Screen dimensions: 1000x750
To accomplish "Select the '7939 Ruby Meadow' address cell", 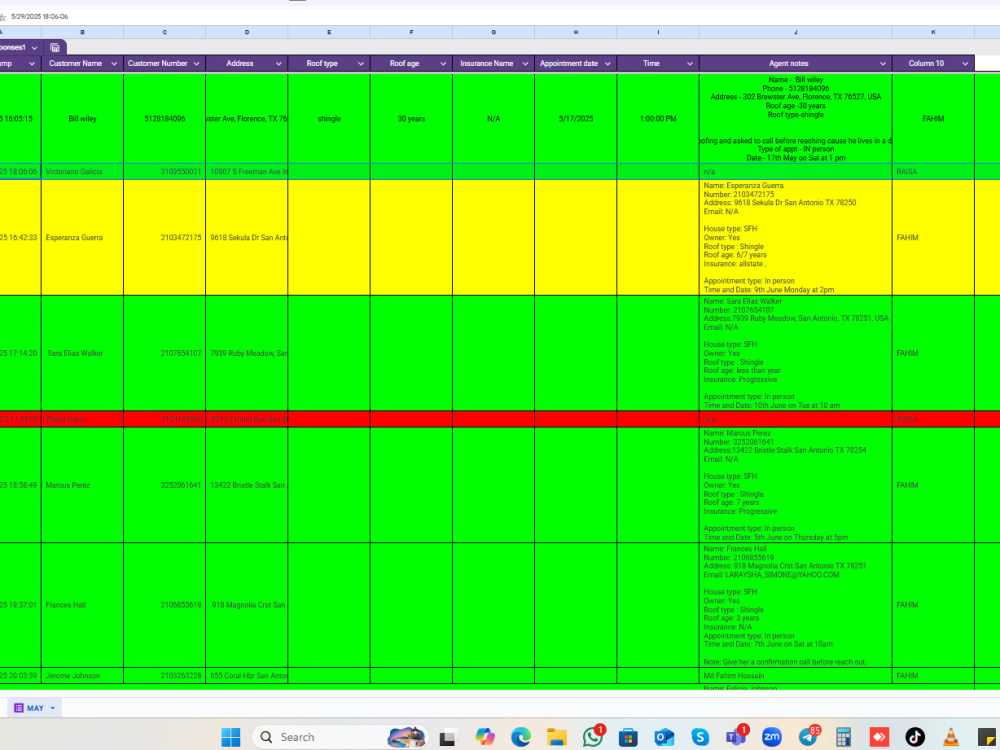I will click(247, 353).
